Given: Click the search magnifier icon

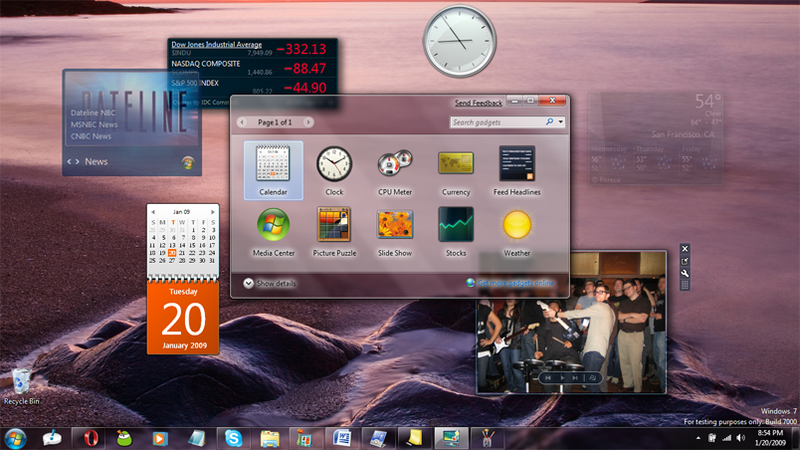Looking at the screenshot, I should coord(549,122).
